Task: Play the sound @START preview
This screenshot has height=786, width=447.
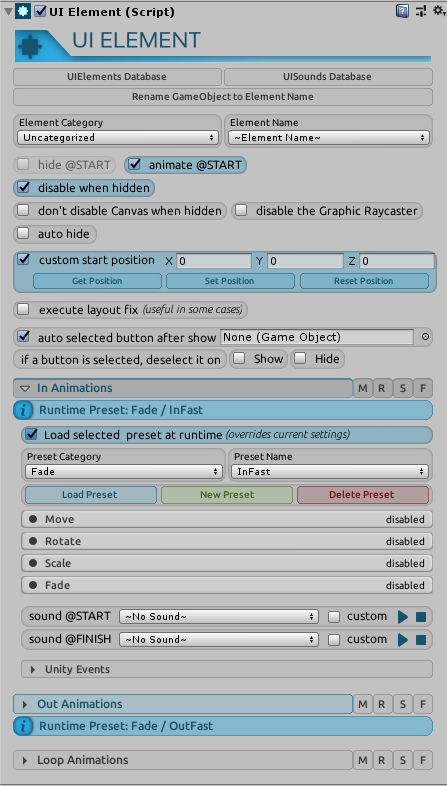Action: (403, 617)
